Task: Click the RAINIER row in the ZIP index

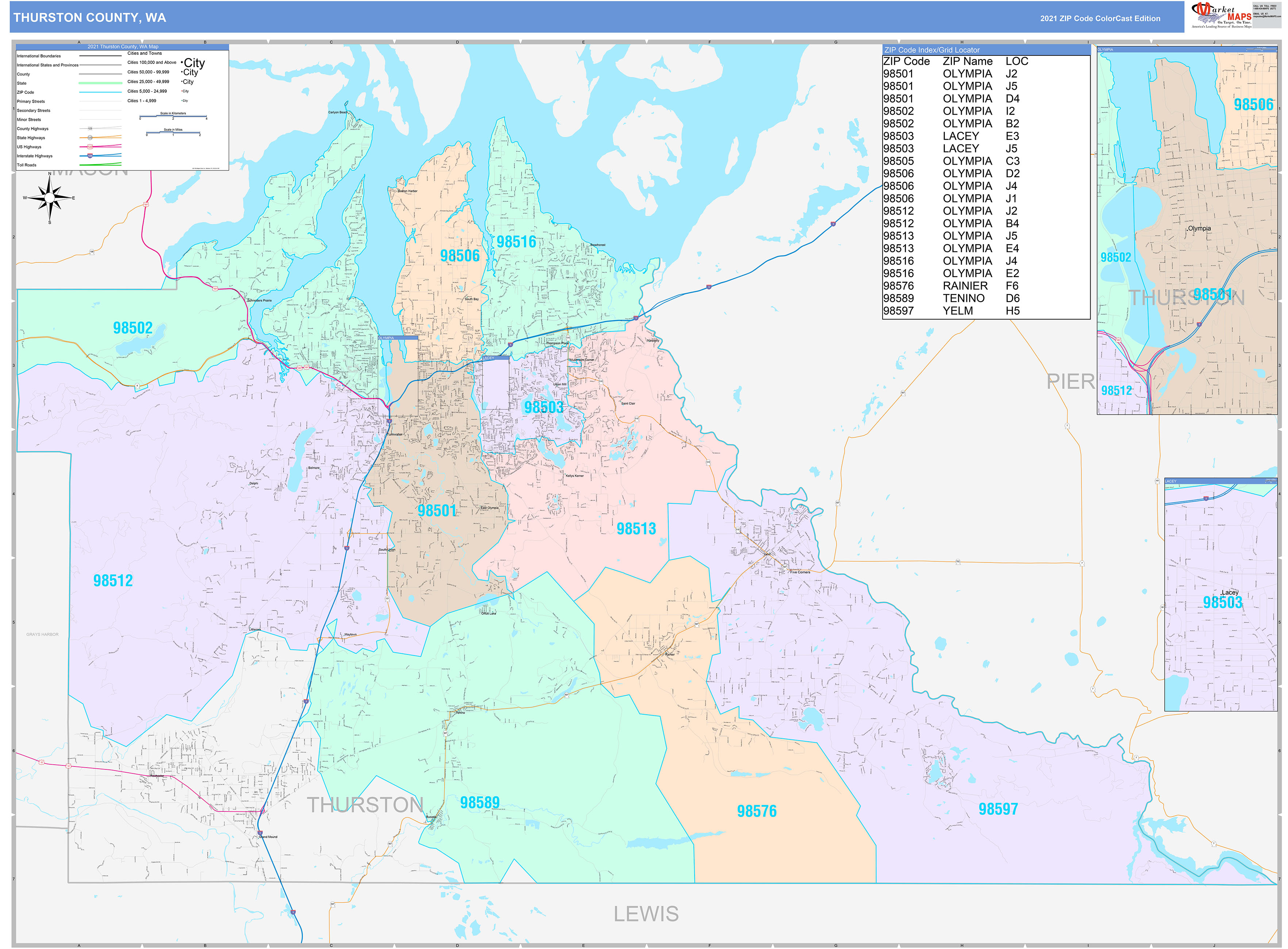Action: click(987, 286)
